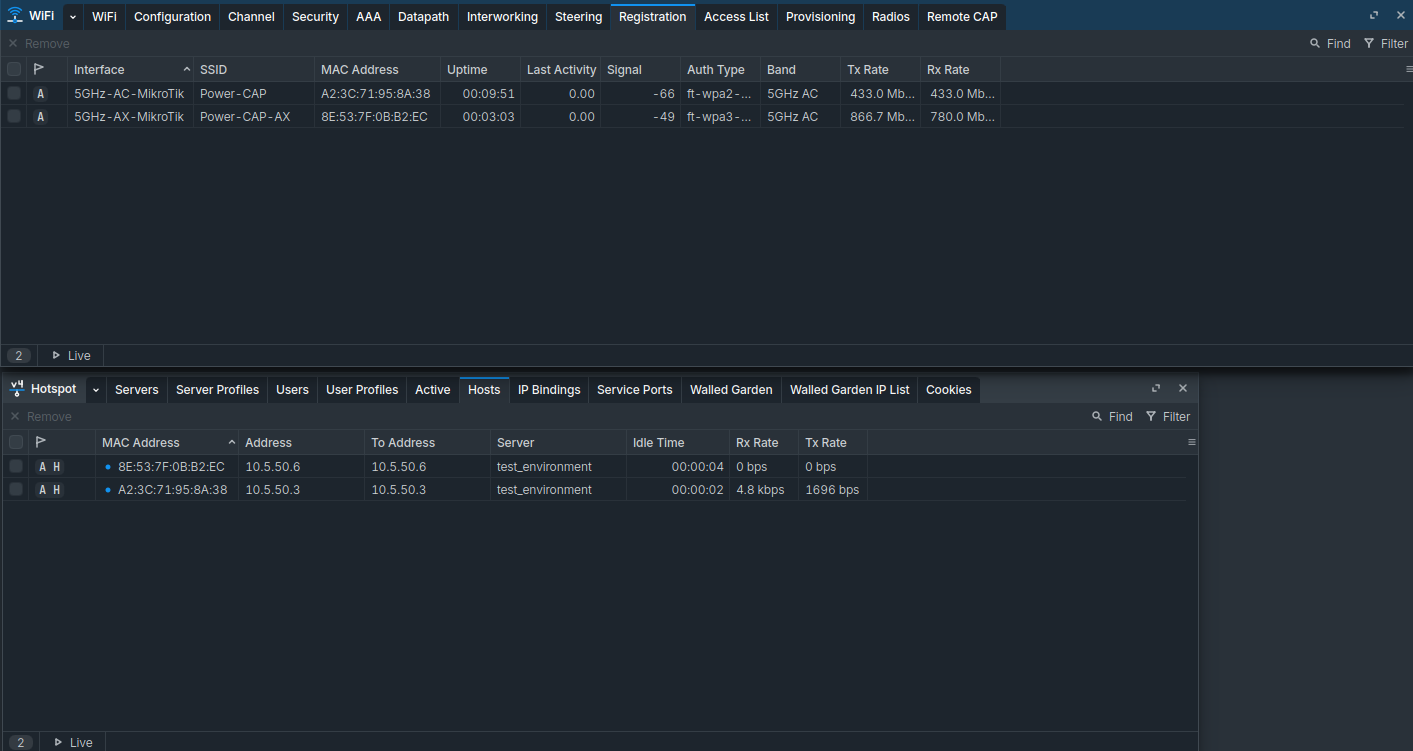The image size is (1413, 751).
Task: Click the Filter funnel in WiFi window
Action: coord(1369,44)
